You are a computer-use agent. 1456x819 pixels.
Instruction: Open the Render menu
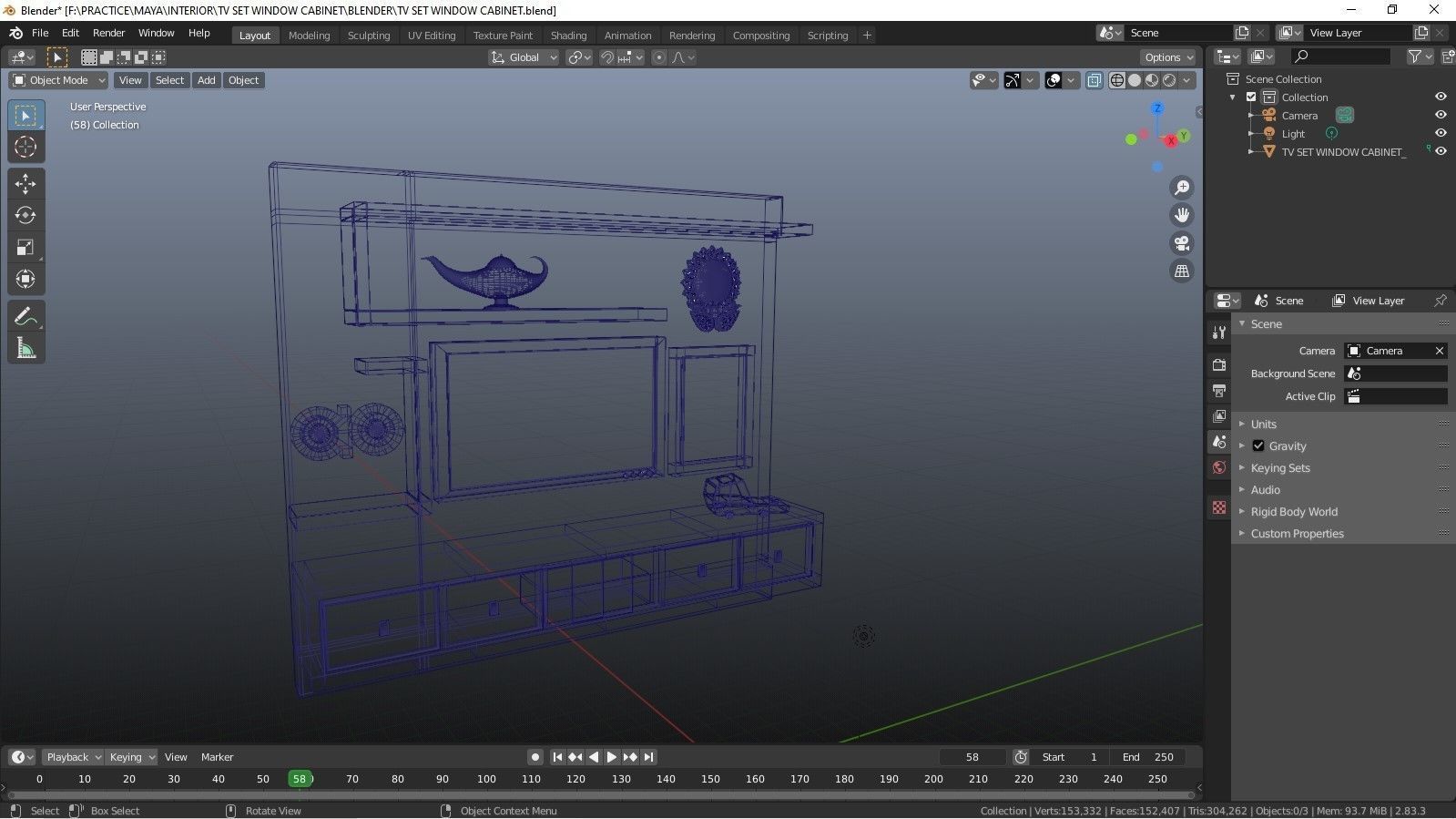click(x=108, y=33)
